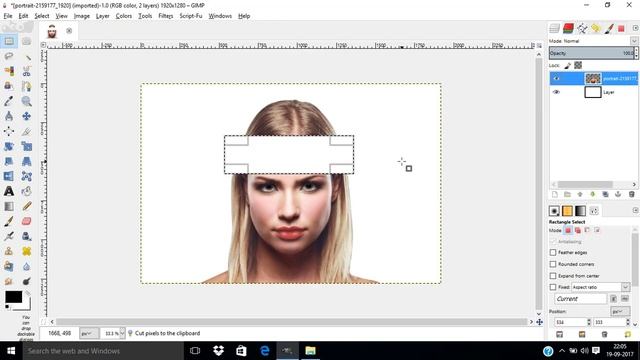This screenshot has width=640, height=360.
Task: Open tool options dock configuration menu
Action: pos(636,210)
